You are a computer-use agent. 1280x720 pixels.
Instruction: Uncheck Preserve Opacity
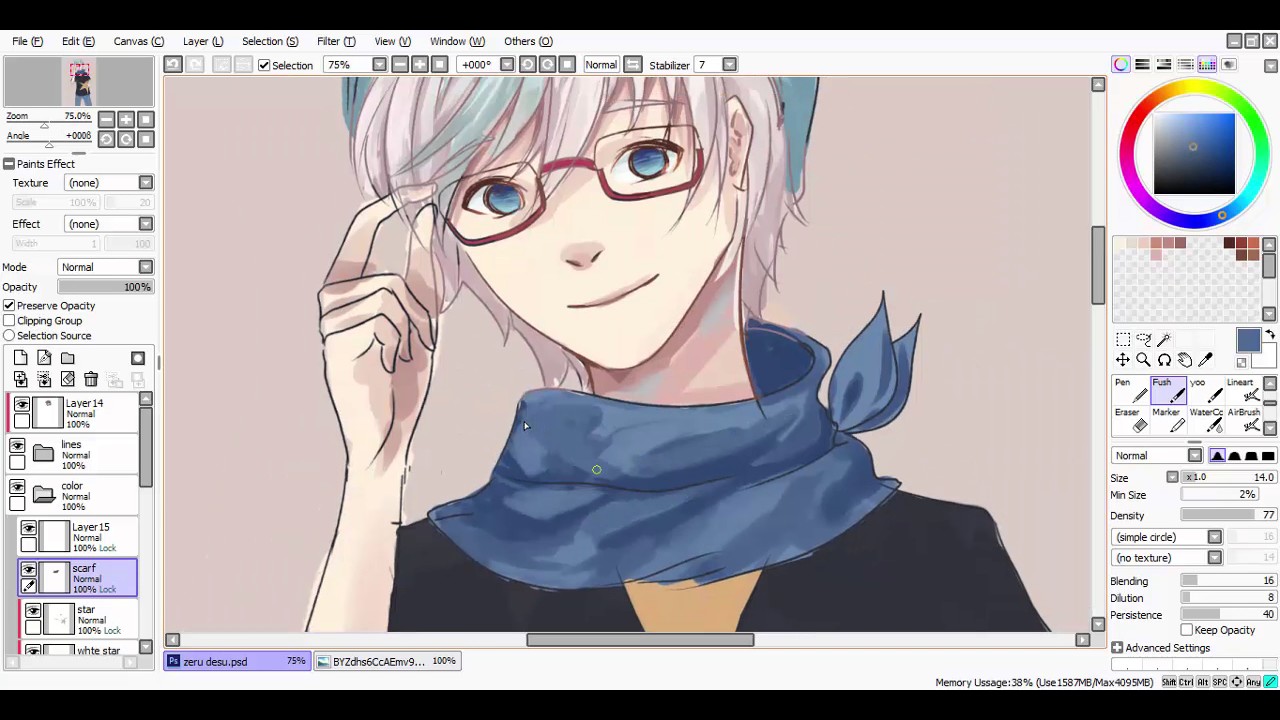(9, 305)
